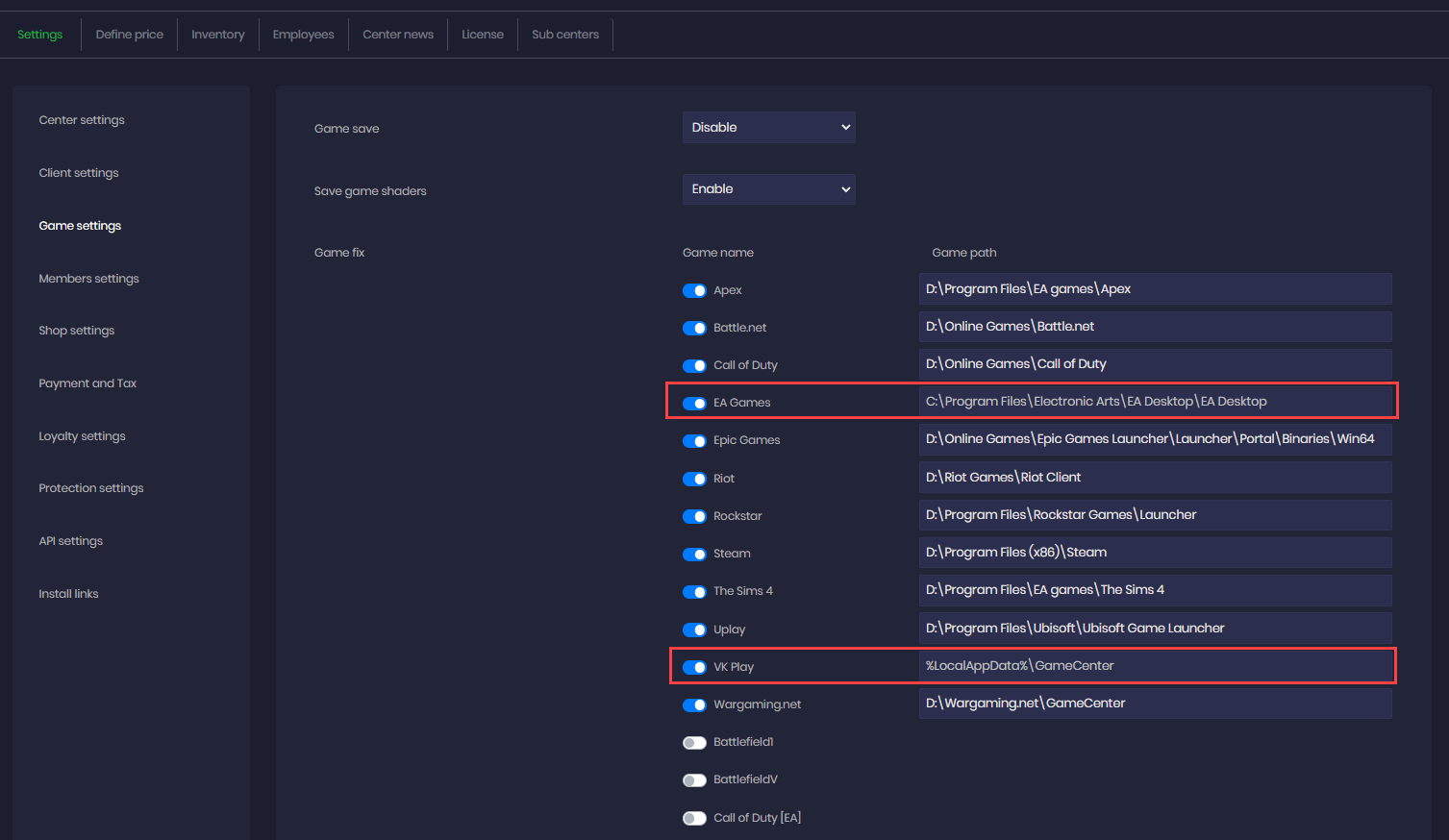
Task: Edit the Steam path field
Action: coord(1156,553)
